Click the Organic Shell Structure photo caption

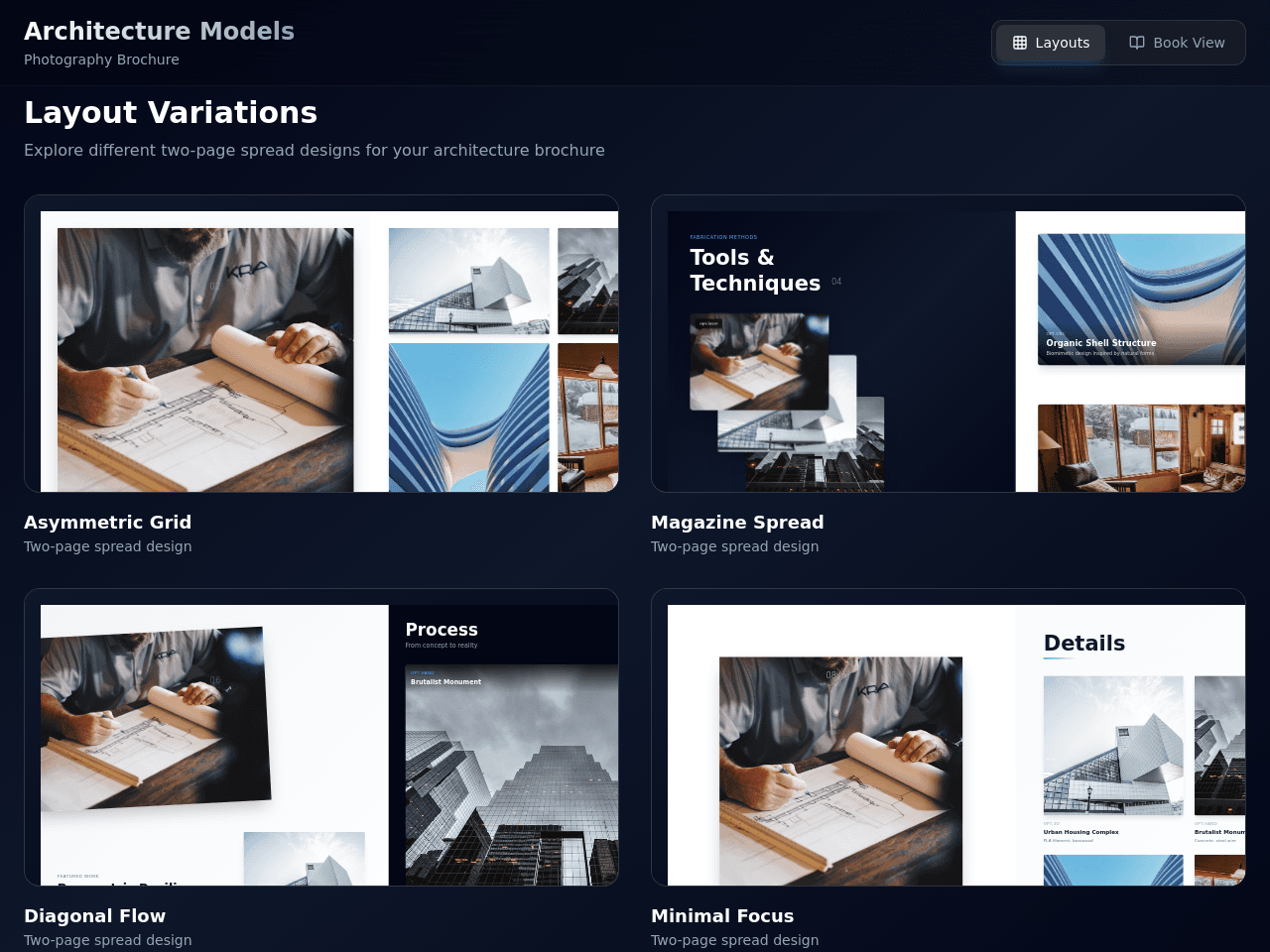[1101, 343]
